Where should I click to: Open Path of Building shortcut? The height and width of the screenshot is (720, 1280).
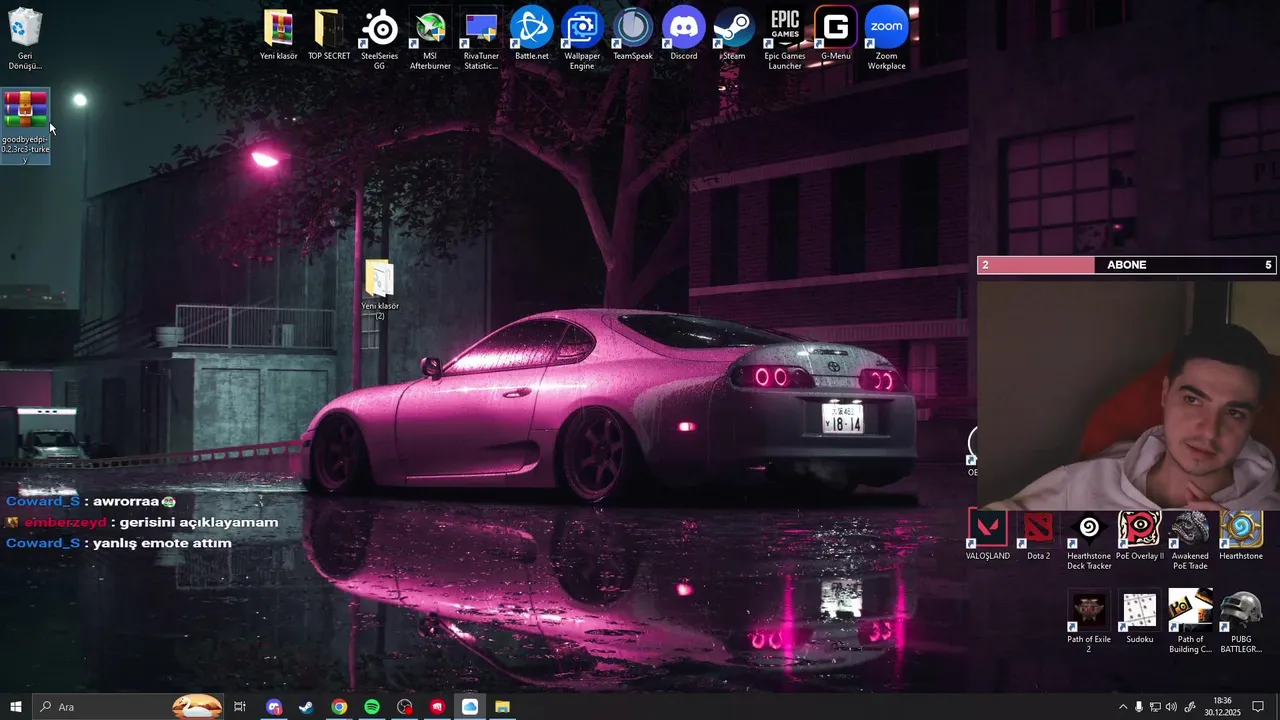[x=1190, y=623]
